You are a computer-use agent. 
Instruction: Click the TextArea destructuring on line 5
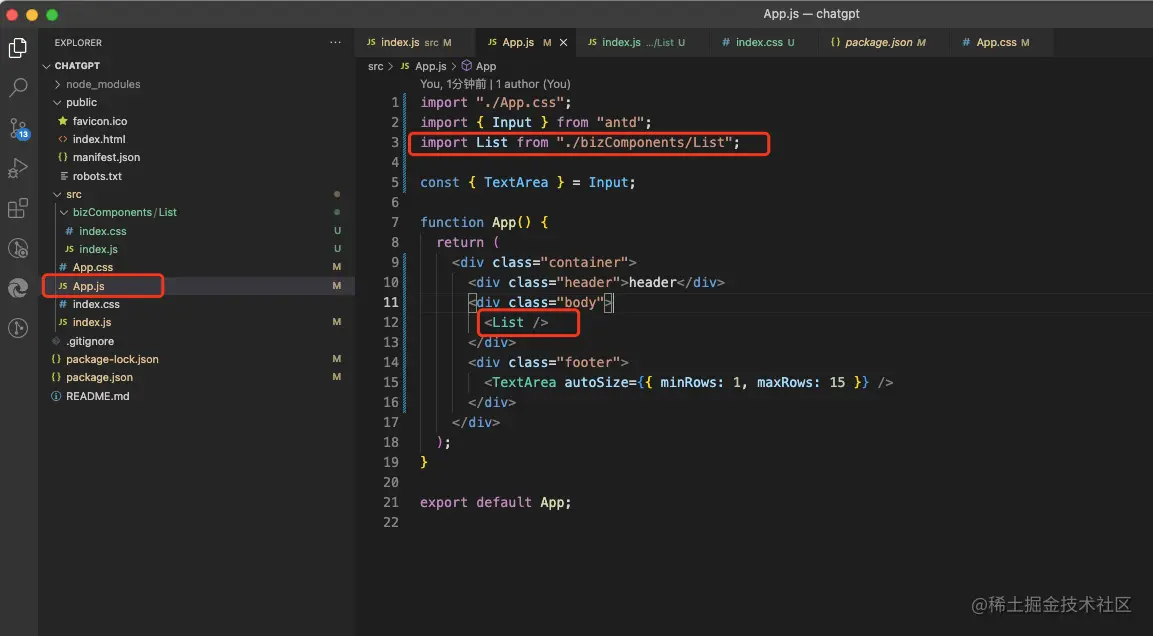click(515, 182)
